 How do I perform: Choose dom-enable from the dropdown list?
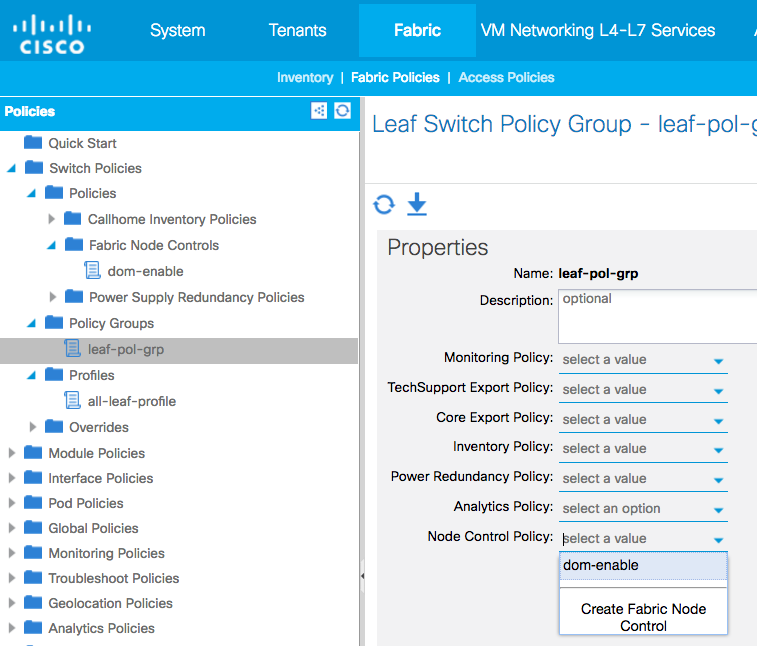(x=601, y=566)
